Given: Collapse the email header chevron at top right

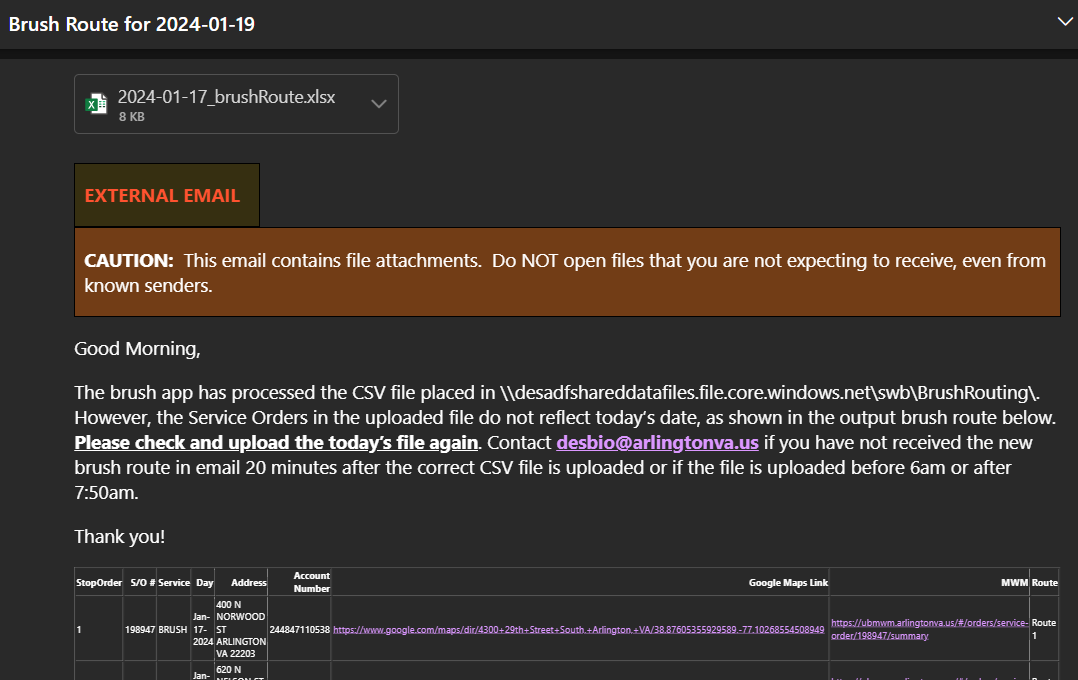Looking at the screenshot, I should (1065, 21).
